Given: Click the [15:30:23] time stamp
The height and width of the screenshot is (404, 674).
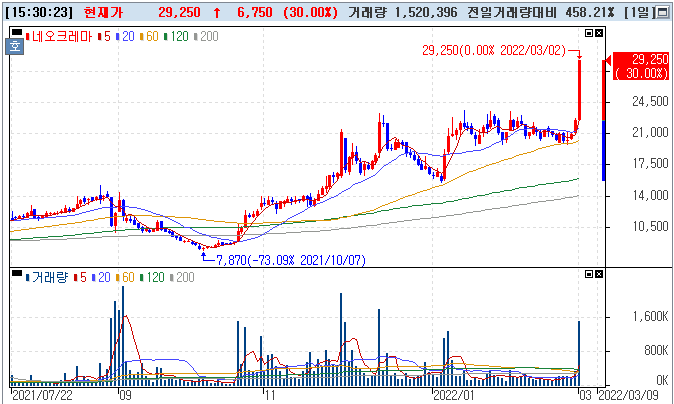Looking at the screenshot, I should (x=39, y=12).
